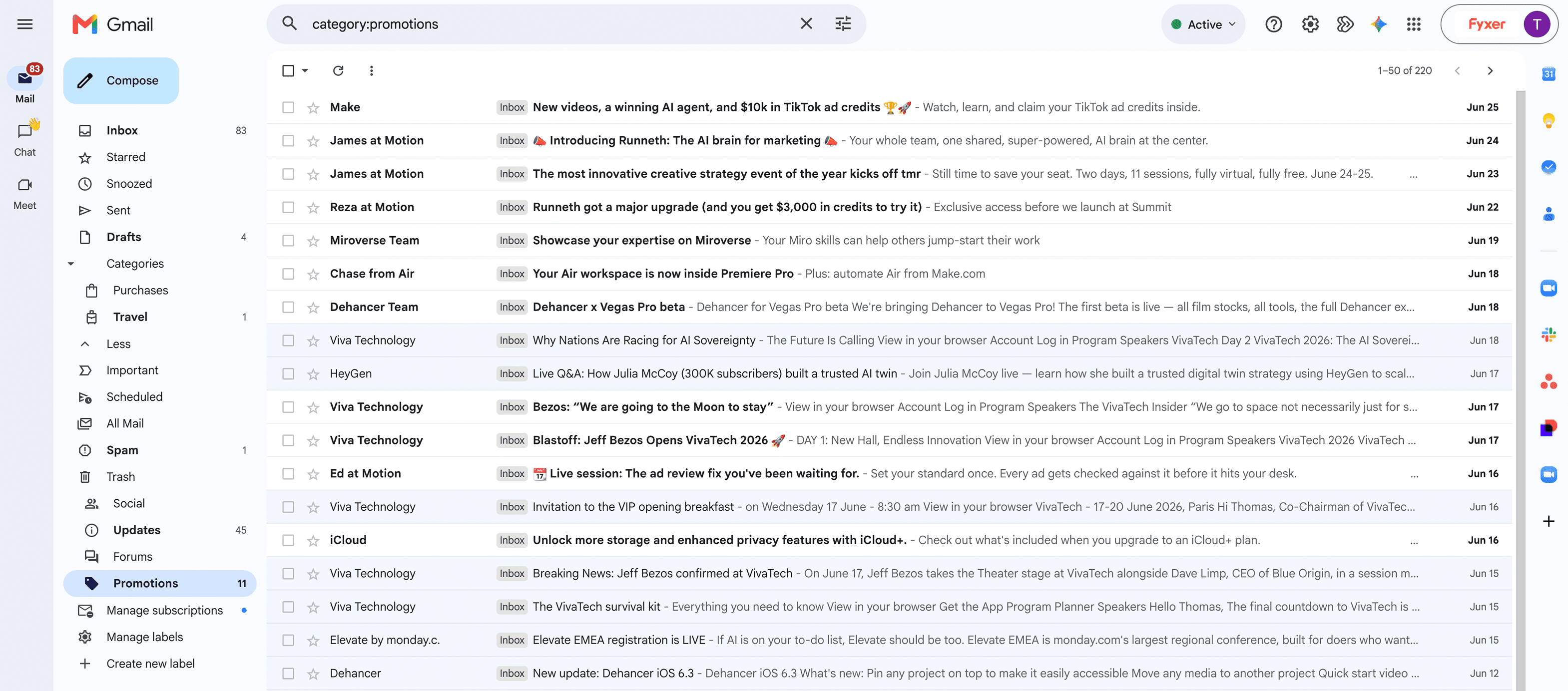The height and width of the screenshot is (691, 1568).
Task: Open the Purchases category
Action: [x=159, y=290]
